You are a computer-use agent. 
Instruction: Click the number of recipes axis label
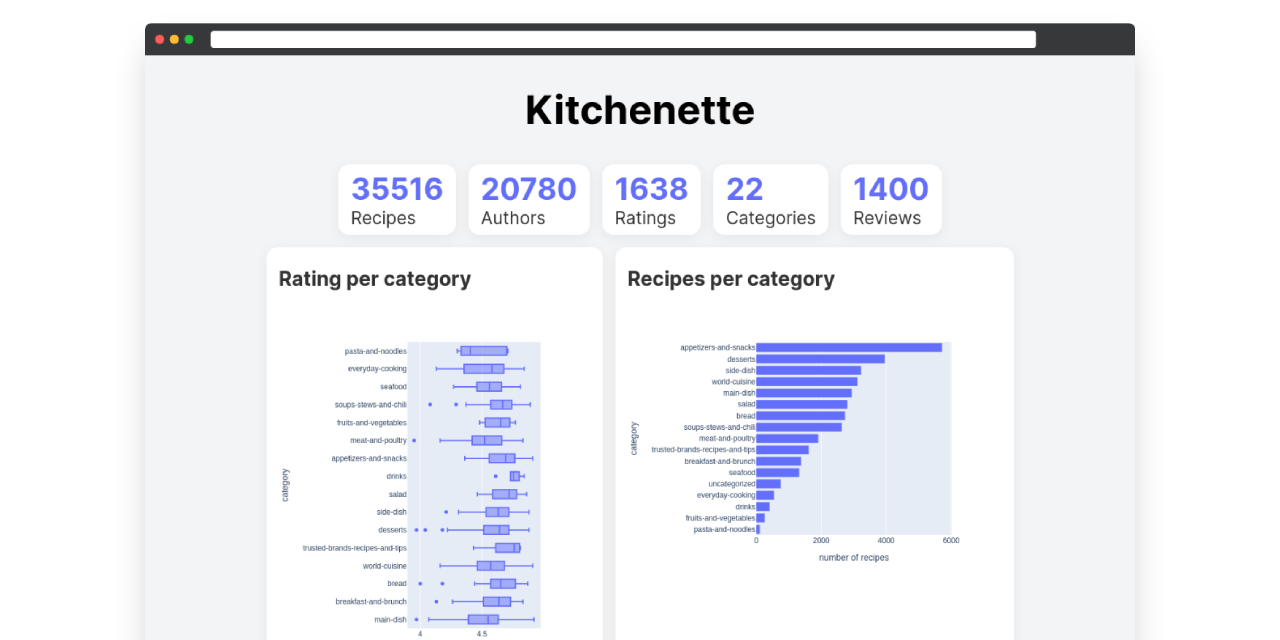[x=853, y=557]
